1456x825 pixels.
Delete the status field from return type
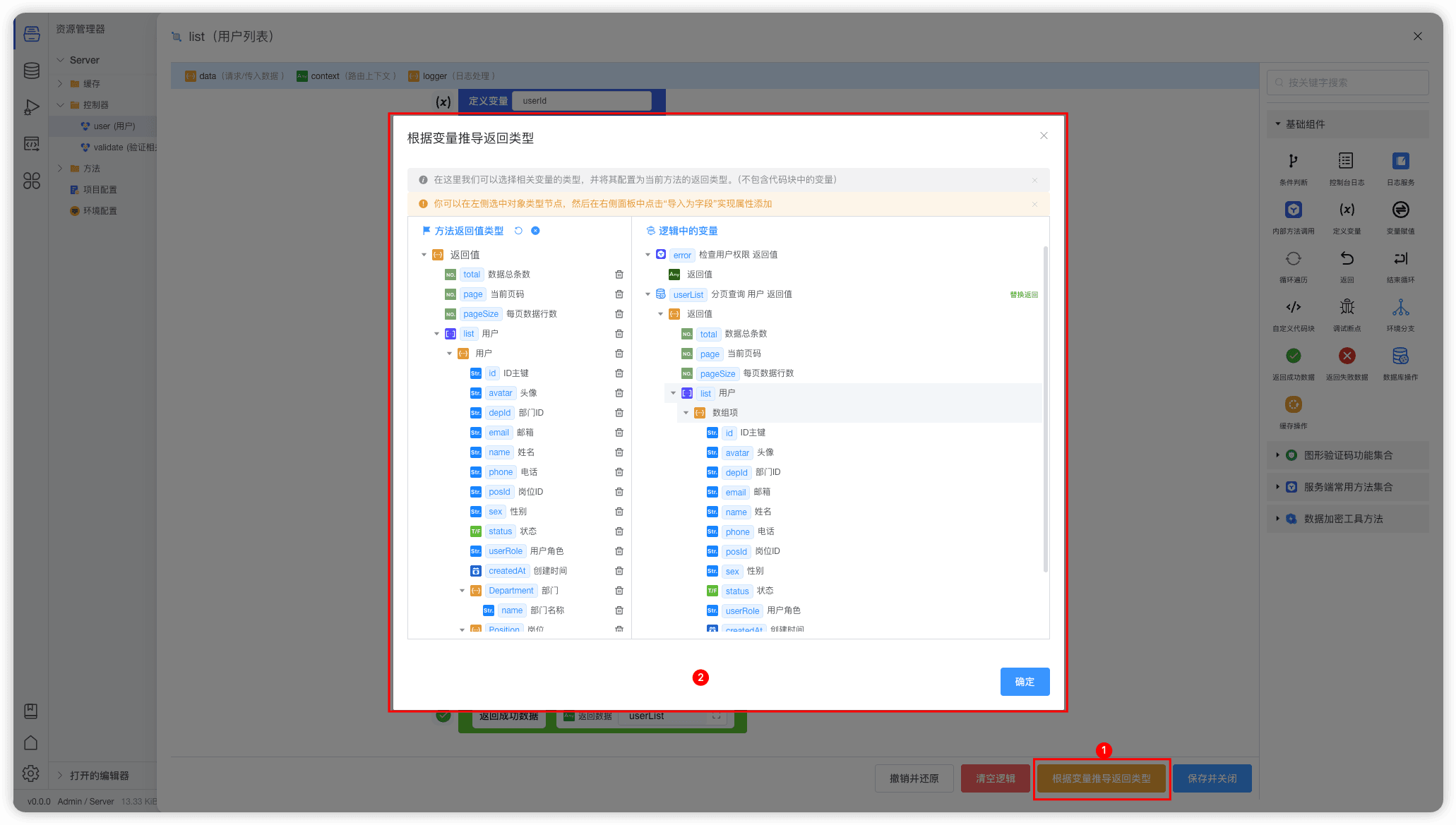point(619,531)
